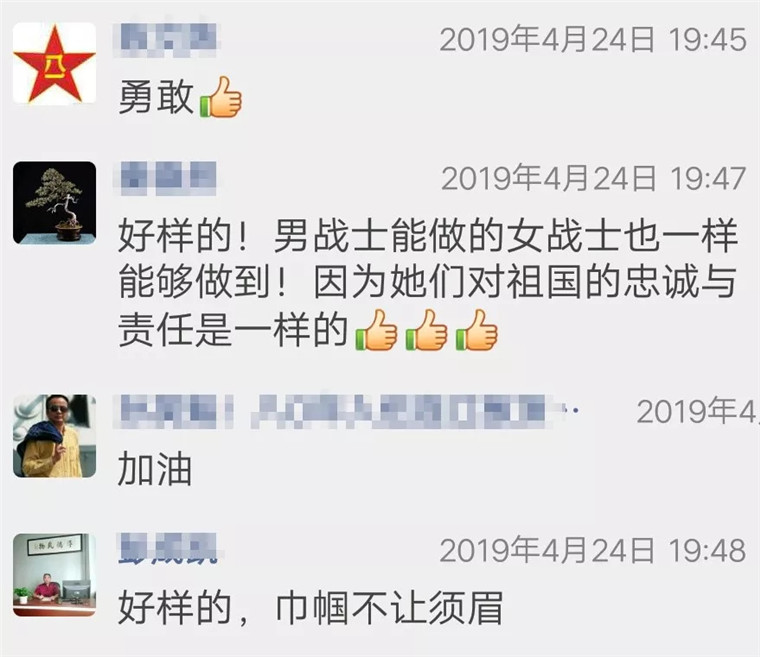Tap the bonsai tree avatar
This screenshot has width=760, height=657.
point(54,203)
